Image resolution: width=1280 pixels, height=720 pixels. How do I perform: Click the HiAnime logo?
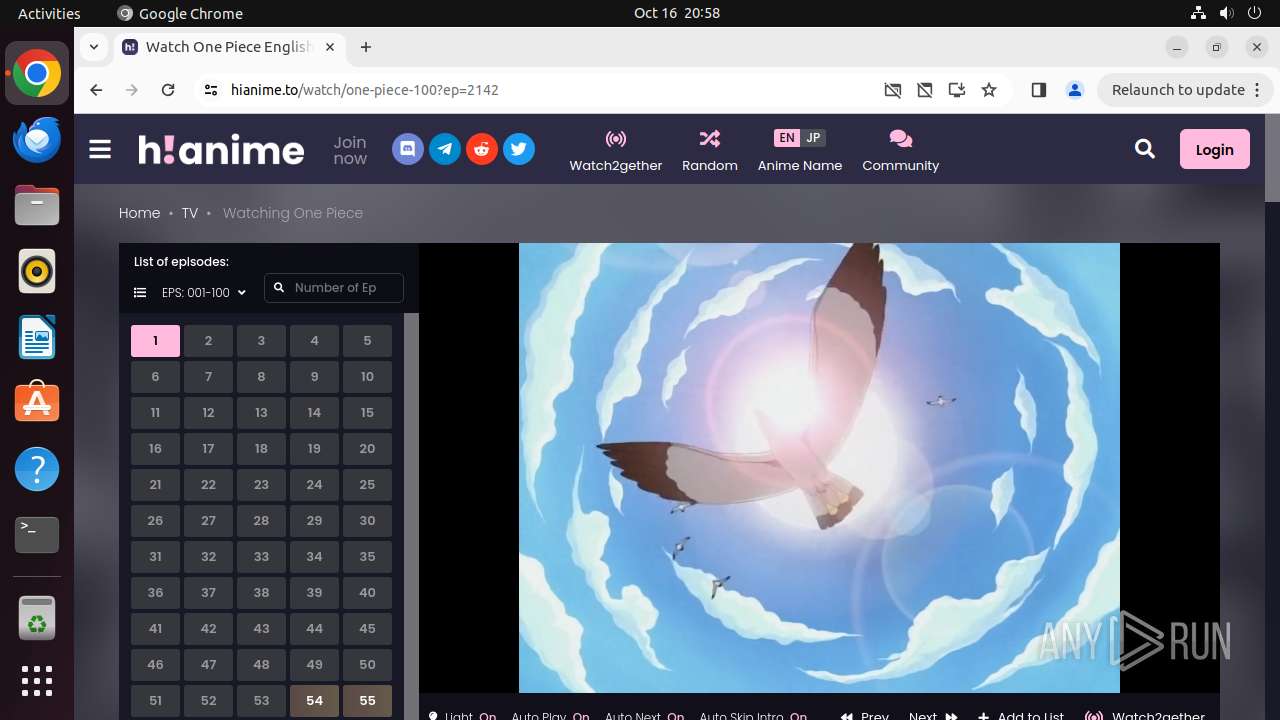[221, 150]
